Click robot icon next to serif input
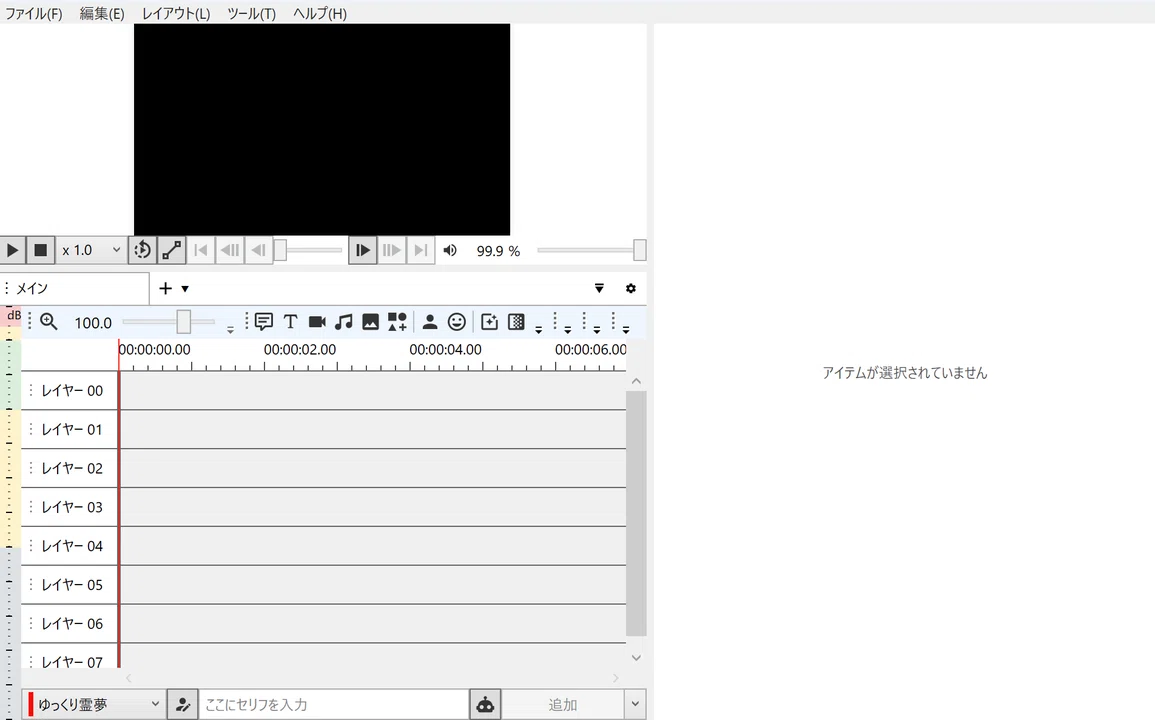The width and height of the screenshot is (1155, 720). coord(485,705)
